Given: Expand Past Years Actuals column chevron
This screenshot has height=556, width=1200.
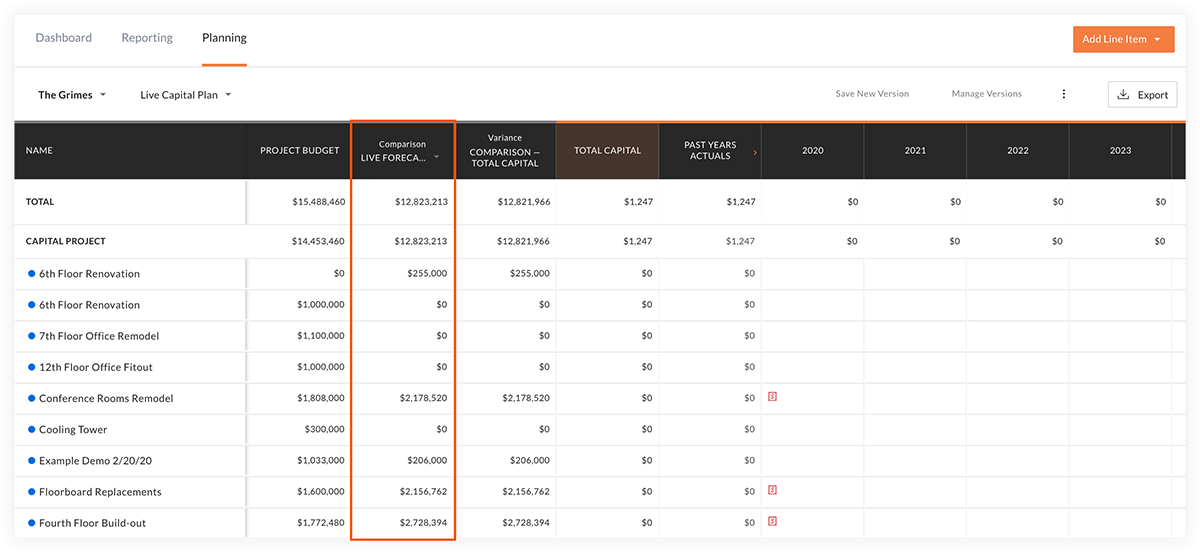Looking at the screenshot, I should [754, 152].
